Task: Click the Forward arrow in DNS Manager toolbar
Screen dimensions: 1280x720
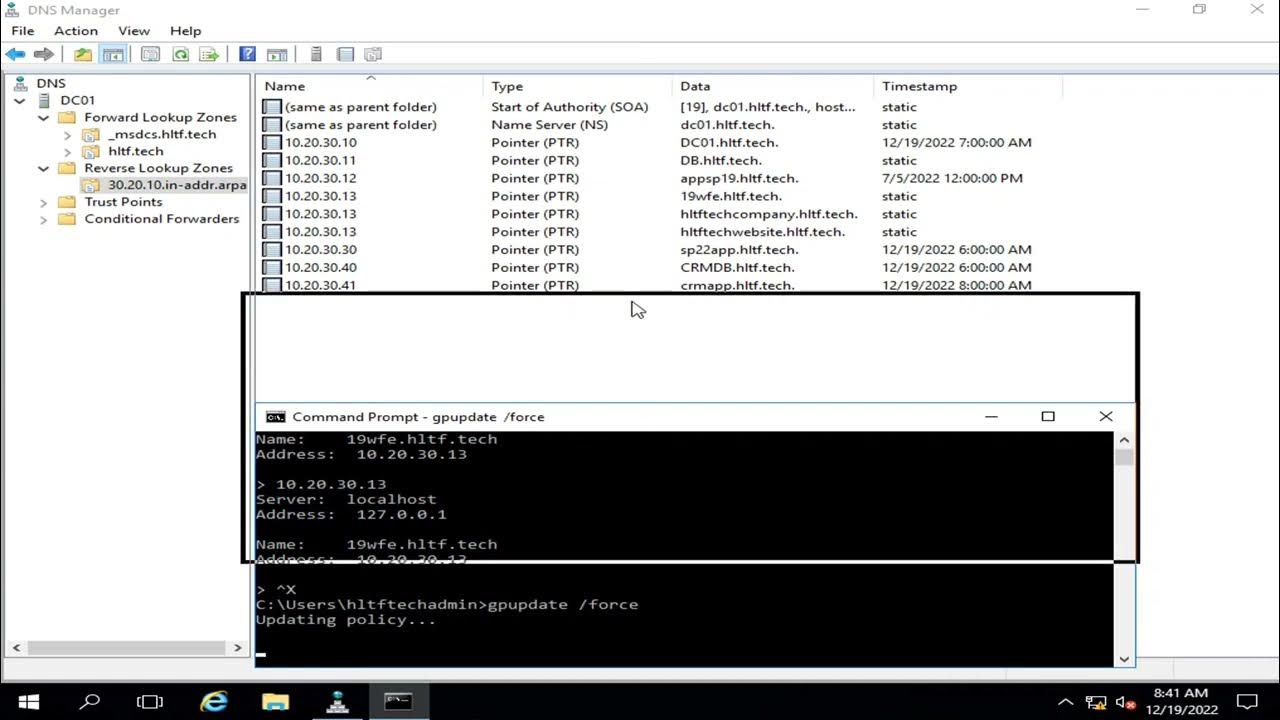Action: (43, 54)
